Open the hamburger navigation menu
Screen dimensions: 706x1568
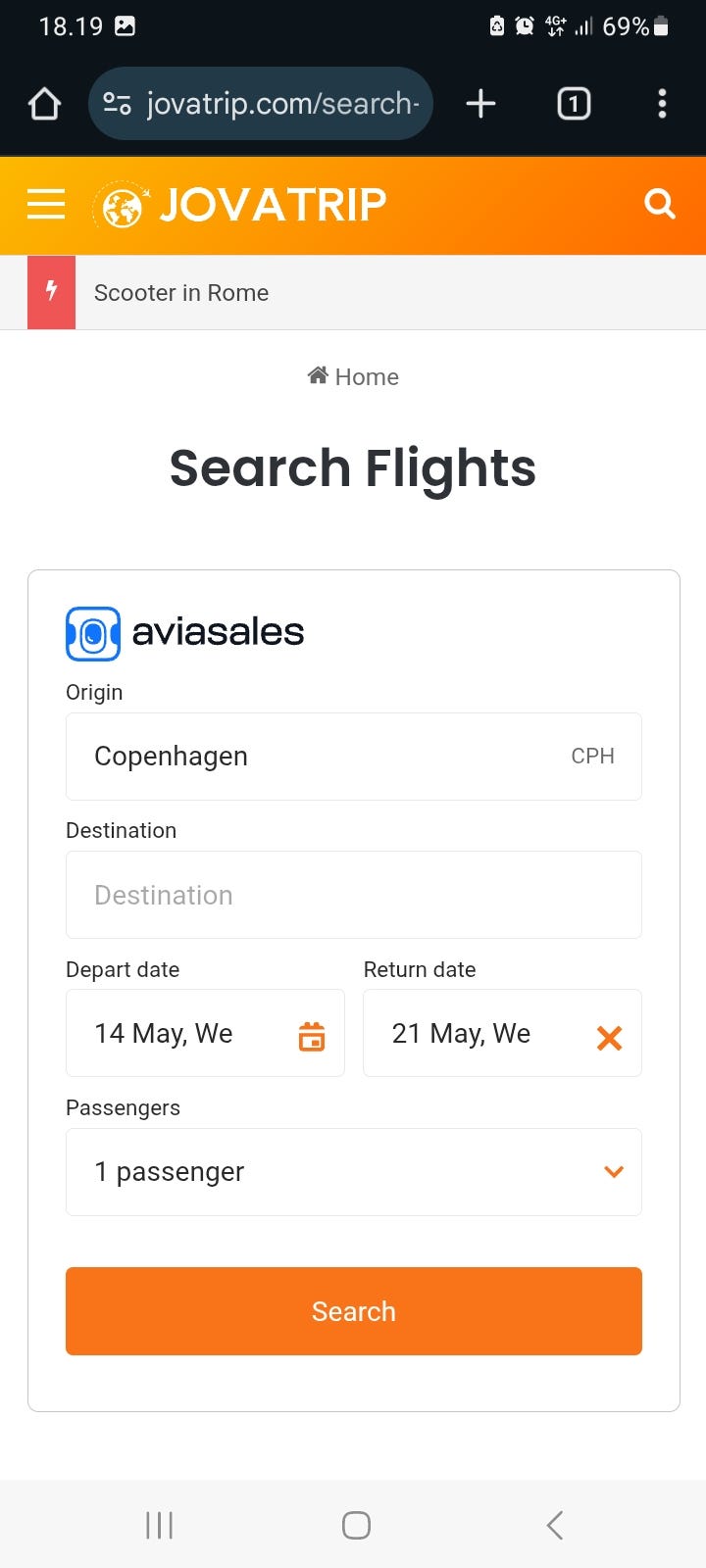coord(46,205)
